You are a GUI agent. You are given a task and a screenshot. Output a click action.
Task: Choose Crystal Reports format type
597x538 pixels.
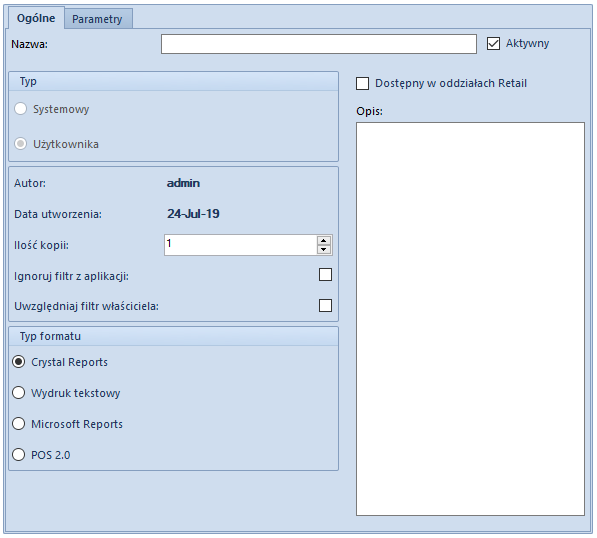point(19,362)
